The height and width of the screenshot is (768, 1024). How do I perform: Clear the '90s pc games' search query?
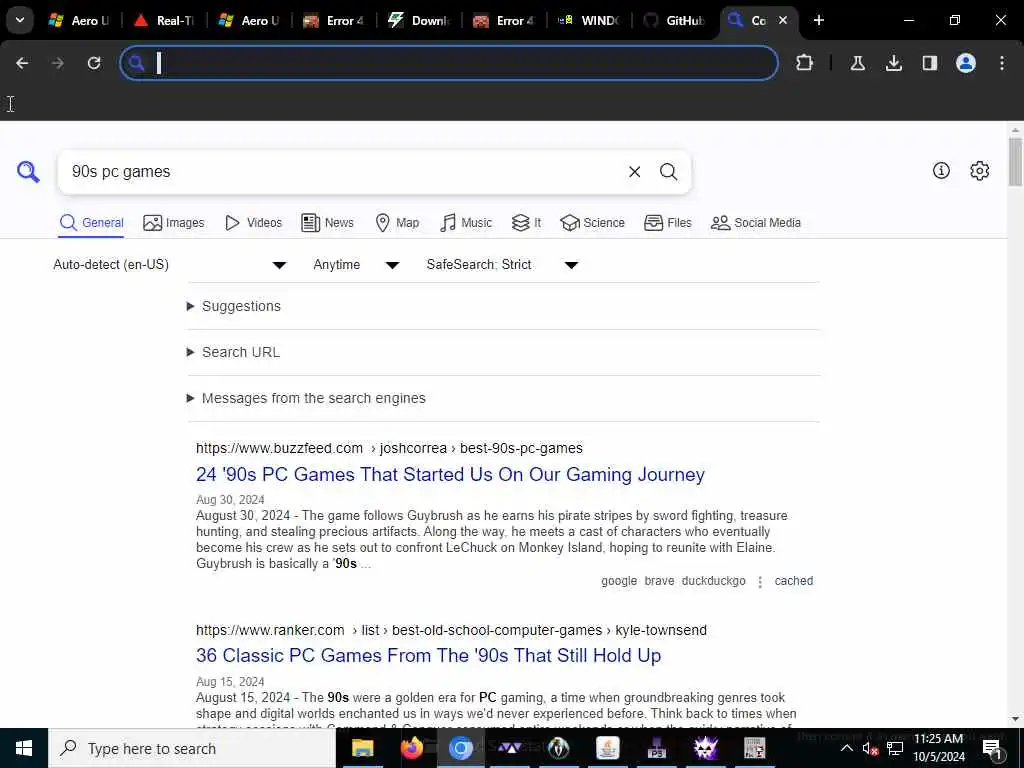[634, 172]
